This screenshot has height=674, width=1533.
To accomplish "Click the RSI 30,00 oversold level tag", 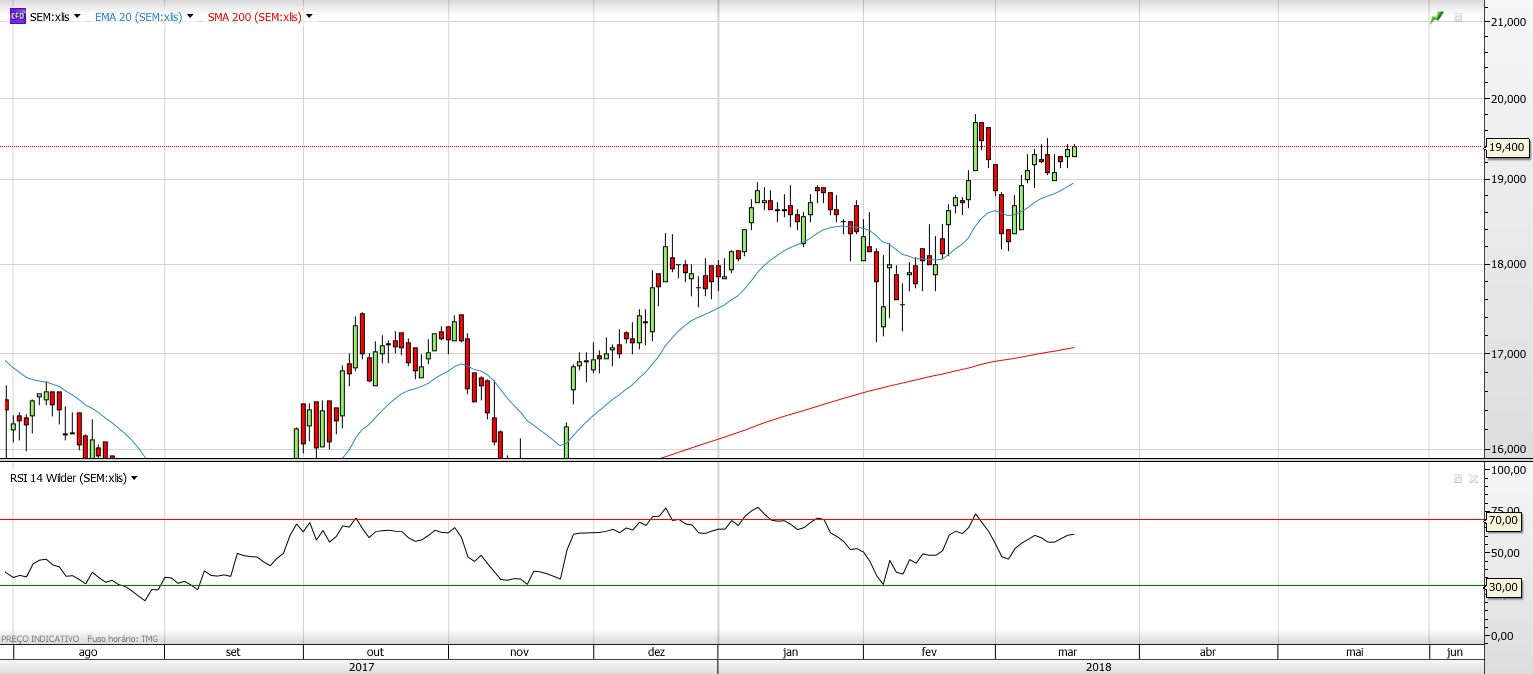I will [x=1504, y=587].
